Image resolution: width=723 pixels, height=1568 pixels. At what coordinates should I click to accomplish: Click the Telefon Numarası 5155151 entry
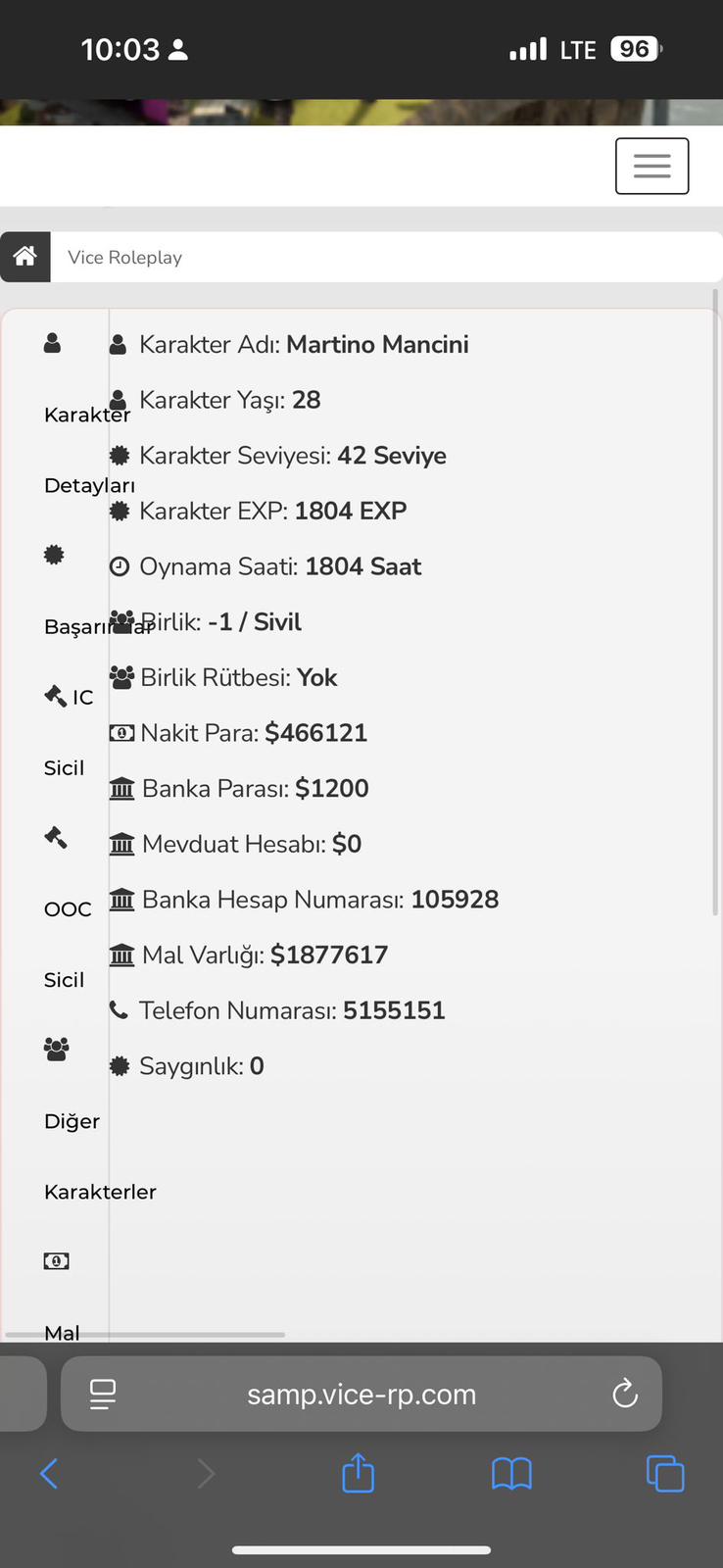click(277, 1010)
